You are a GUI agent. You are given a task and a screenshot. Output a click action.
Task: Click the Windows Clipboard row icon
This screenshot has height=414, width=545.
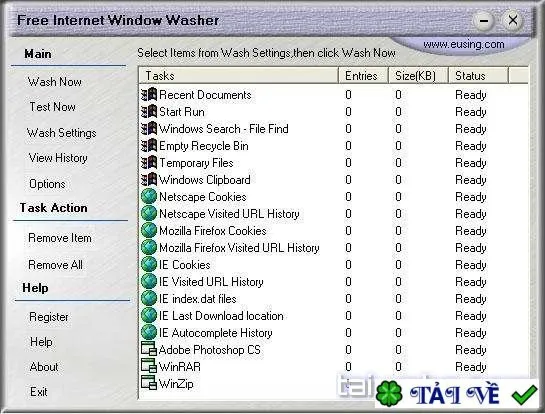click(x=149, y=180)
